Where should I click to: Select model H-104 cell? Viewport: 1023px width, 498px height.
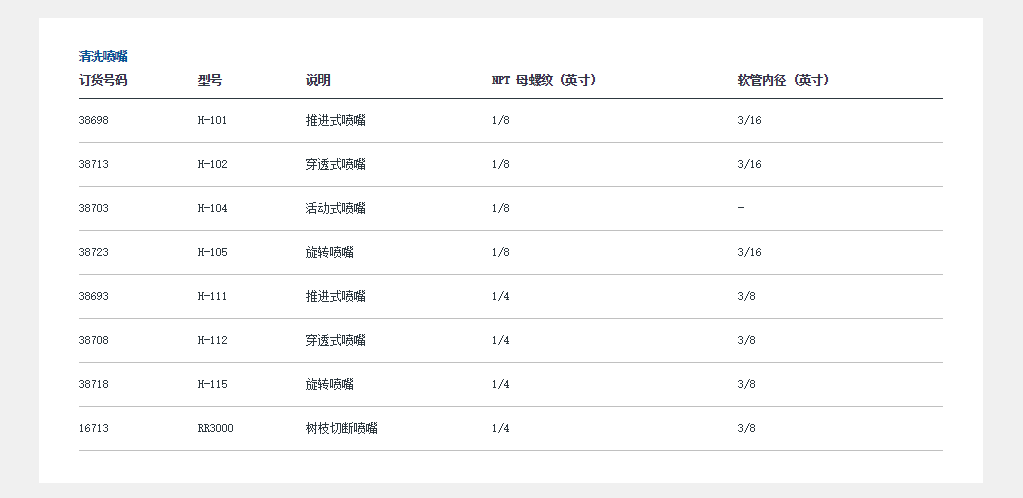(x=213, y=209)
